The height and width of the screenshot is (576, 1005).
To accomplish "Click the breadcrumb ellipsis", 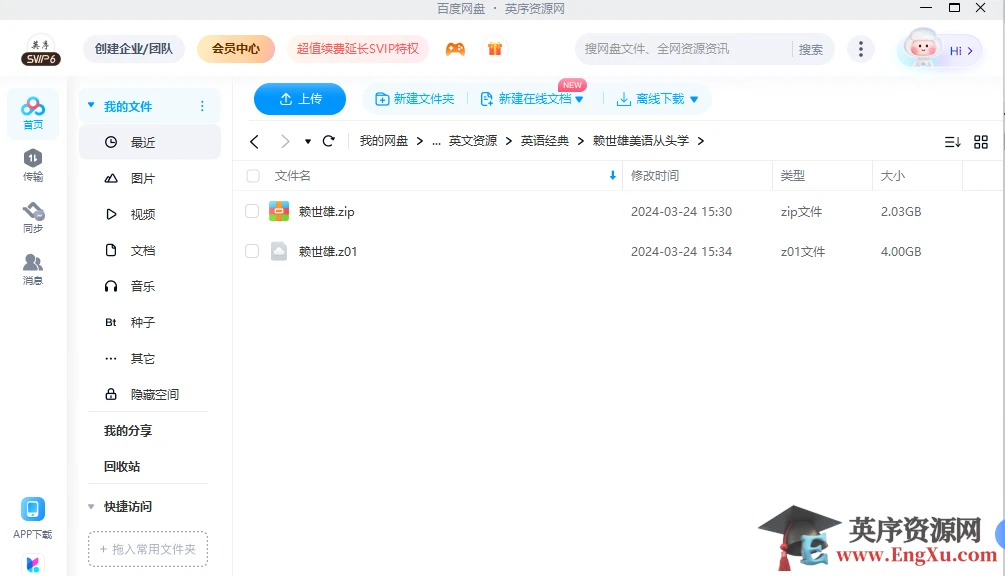I will (x=436, y=142).
